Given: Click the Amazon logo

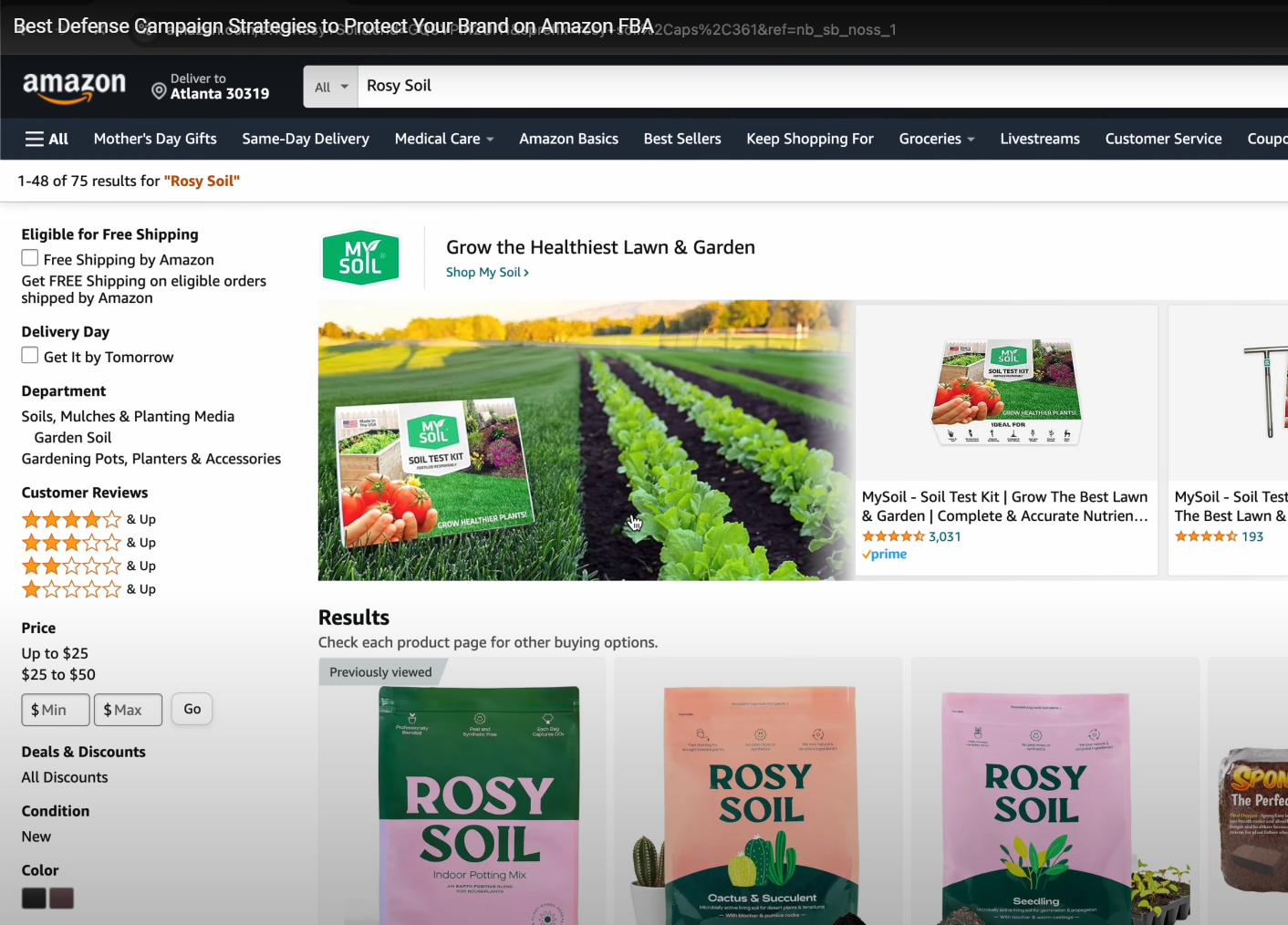Looking at the screenshot, I should pos(74,87).
